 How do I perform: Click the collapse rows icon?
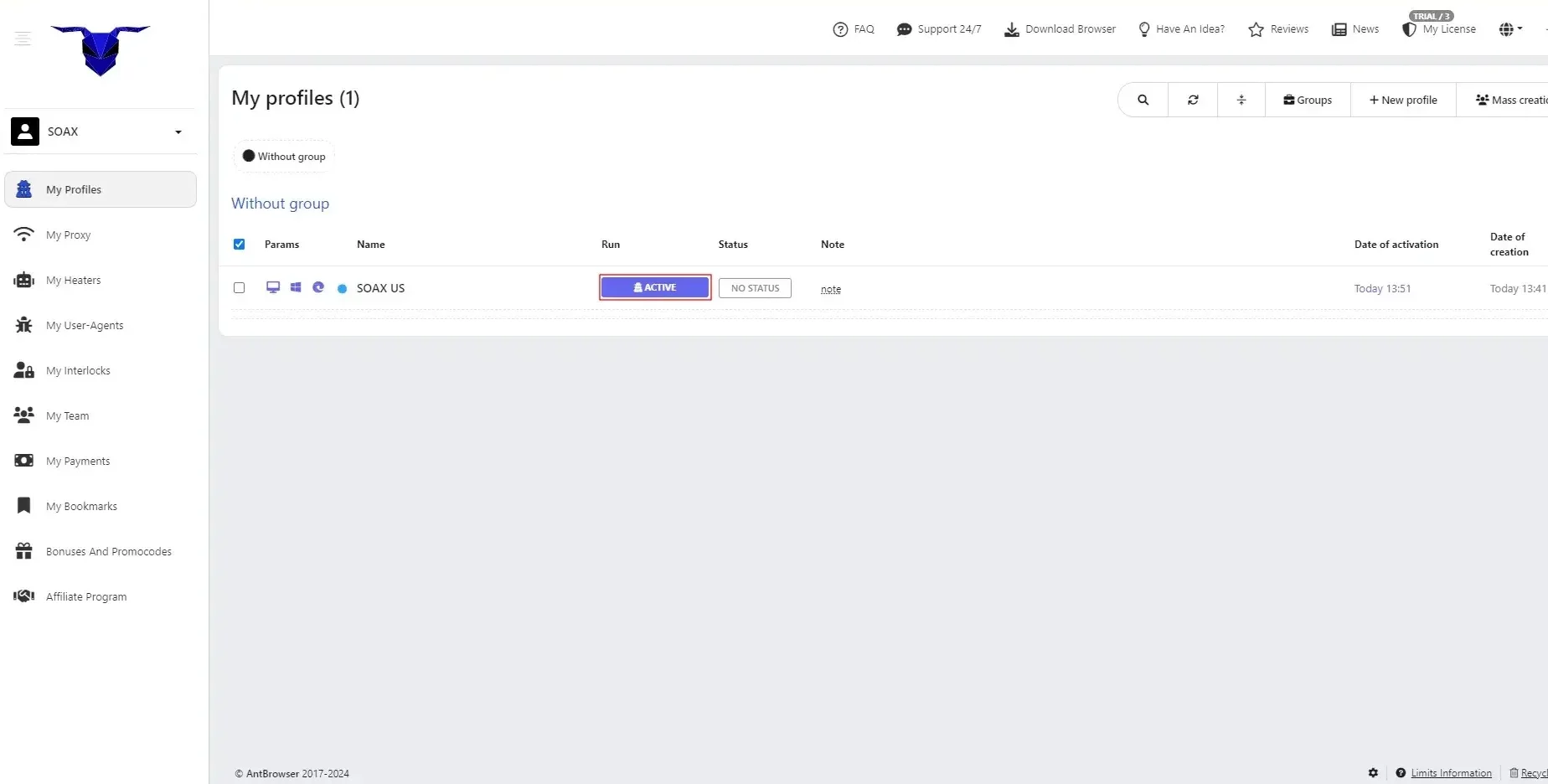point(1241,100)
